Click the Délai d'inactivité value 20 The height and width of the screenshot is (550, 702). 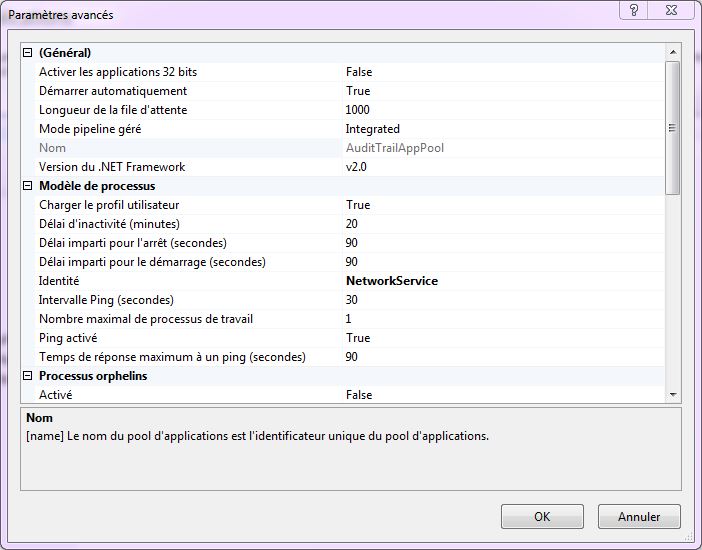(x=351, y=224)
